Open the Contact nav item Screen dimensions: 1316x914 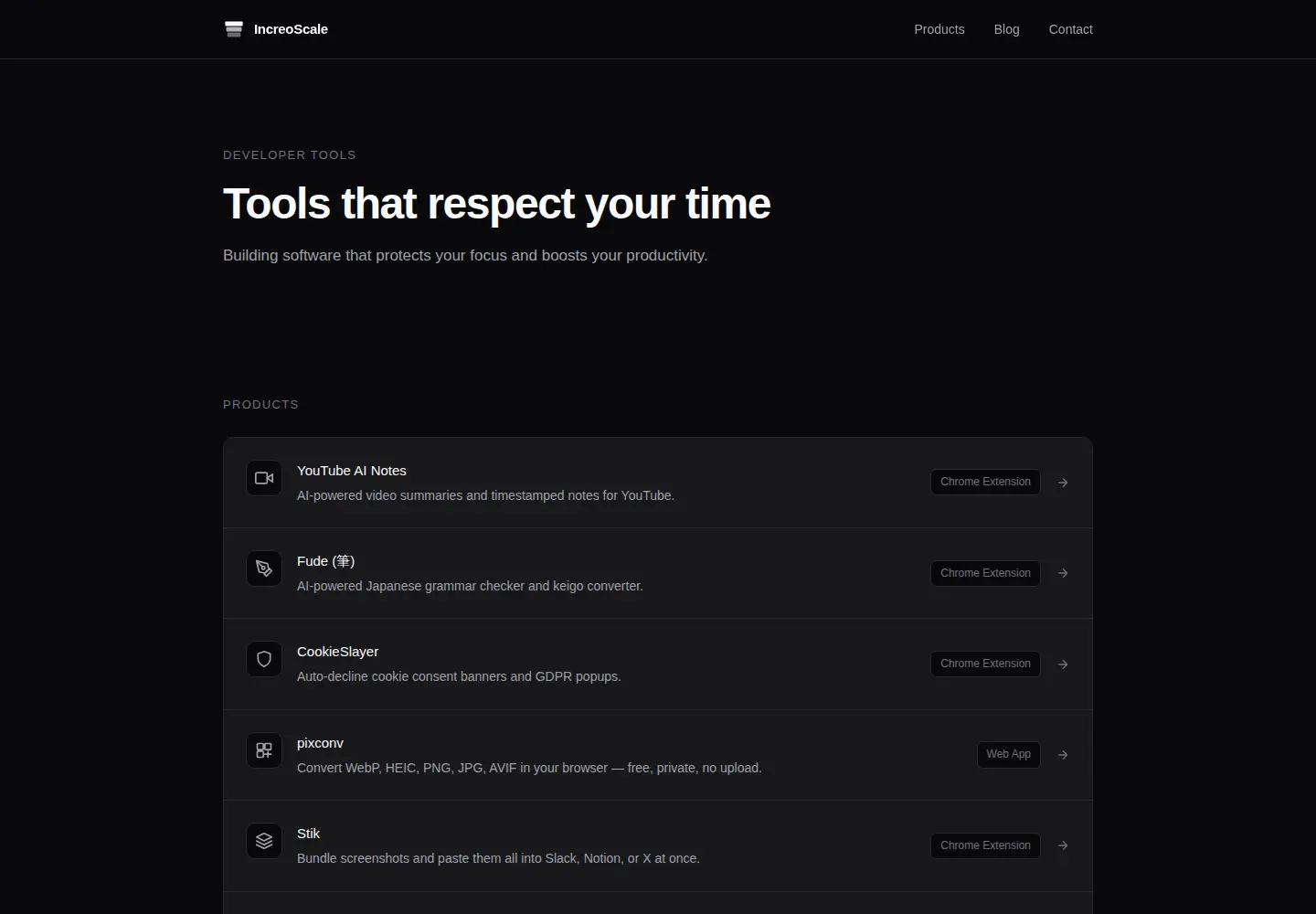[1070, 29]
